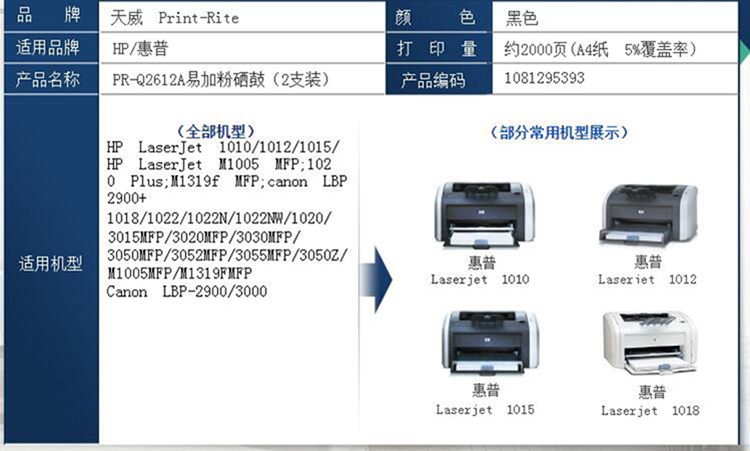Click the 品牌 label cell
This screenshot has width=750, height=451.
50,15
